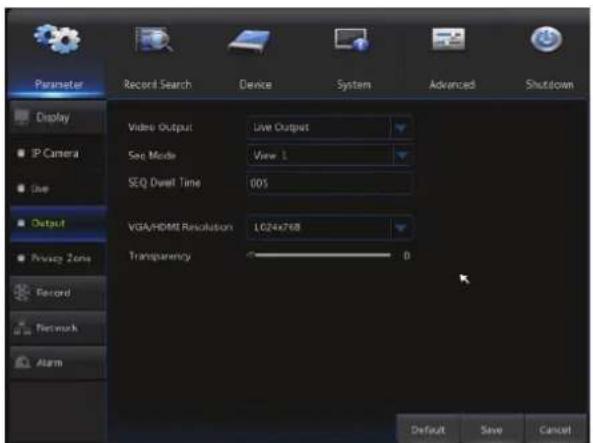Click the Display monitor icon in sidebar
The height and width of the screenshot is (443, 593).
tap(22, 117)
